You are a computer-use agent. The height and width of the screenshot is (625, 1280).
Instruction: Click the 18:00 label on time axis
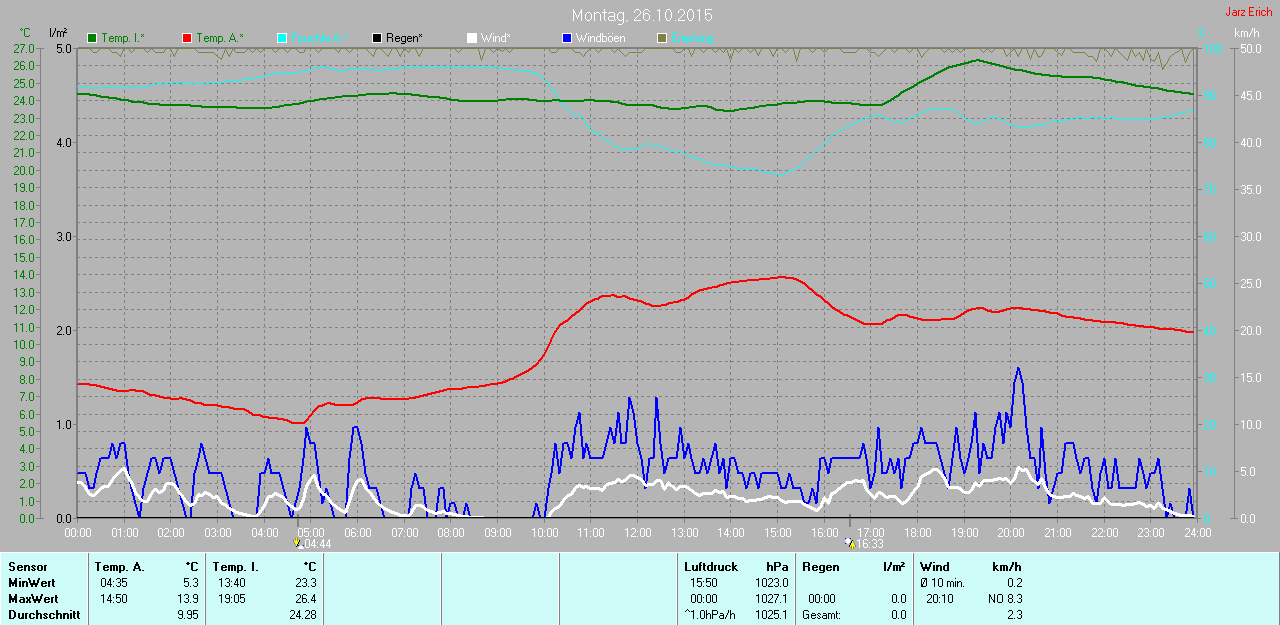917,533
